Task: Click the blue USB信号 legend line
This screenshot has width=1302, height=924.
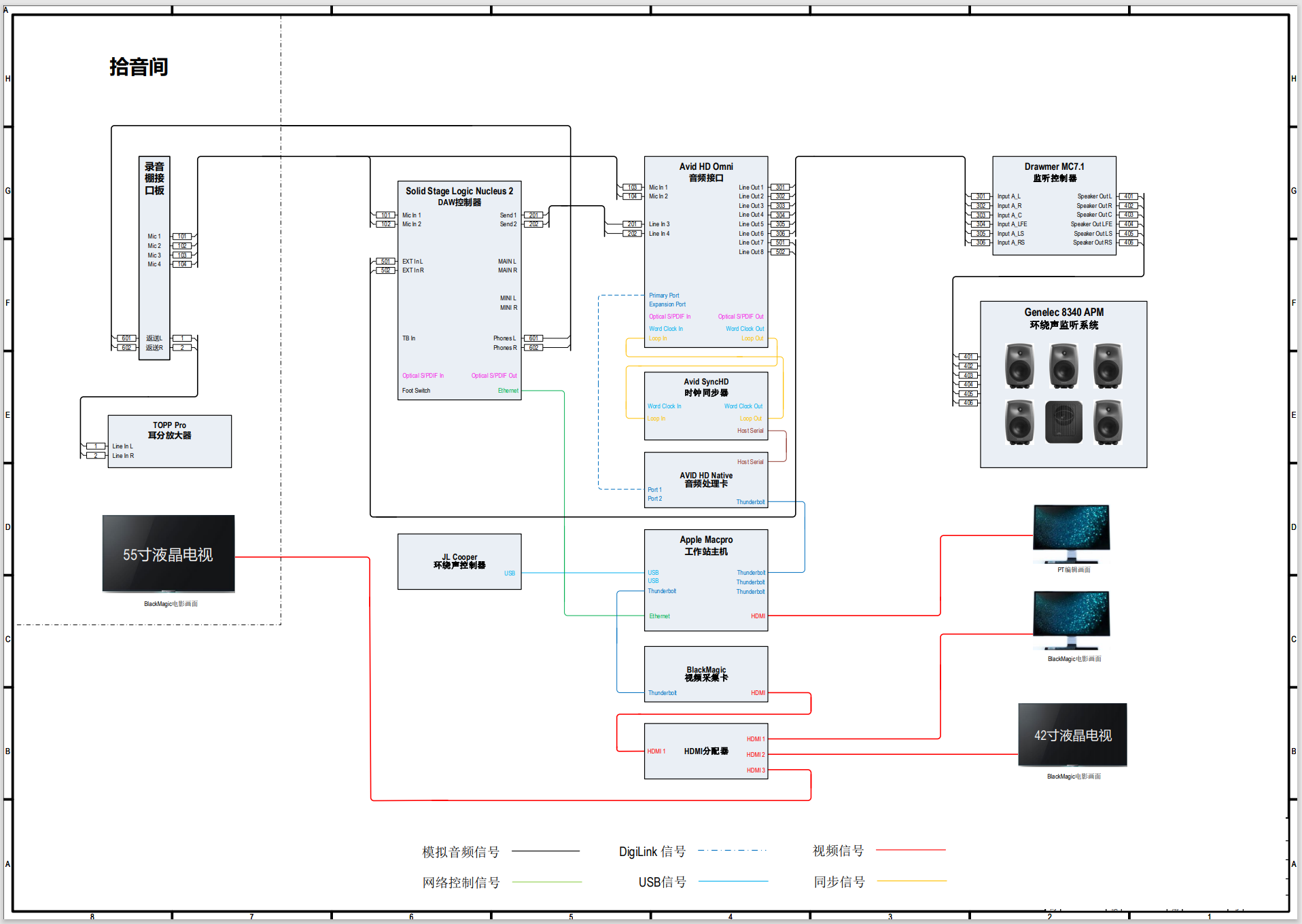Action: tap(733, 881)
